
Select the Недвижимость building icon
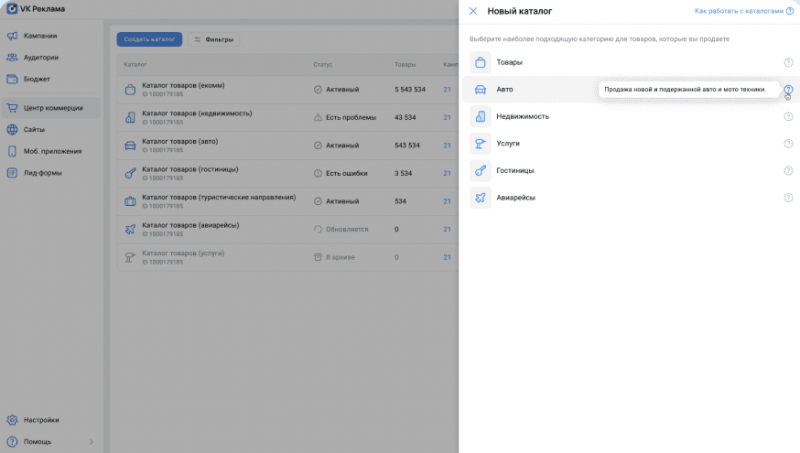481,117
